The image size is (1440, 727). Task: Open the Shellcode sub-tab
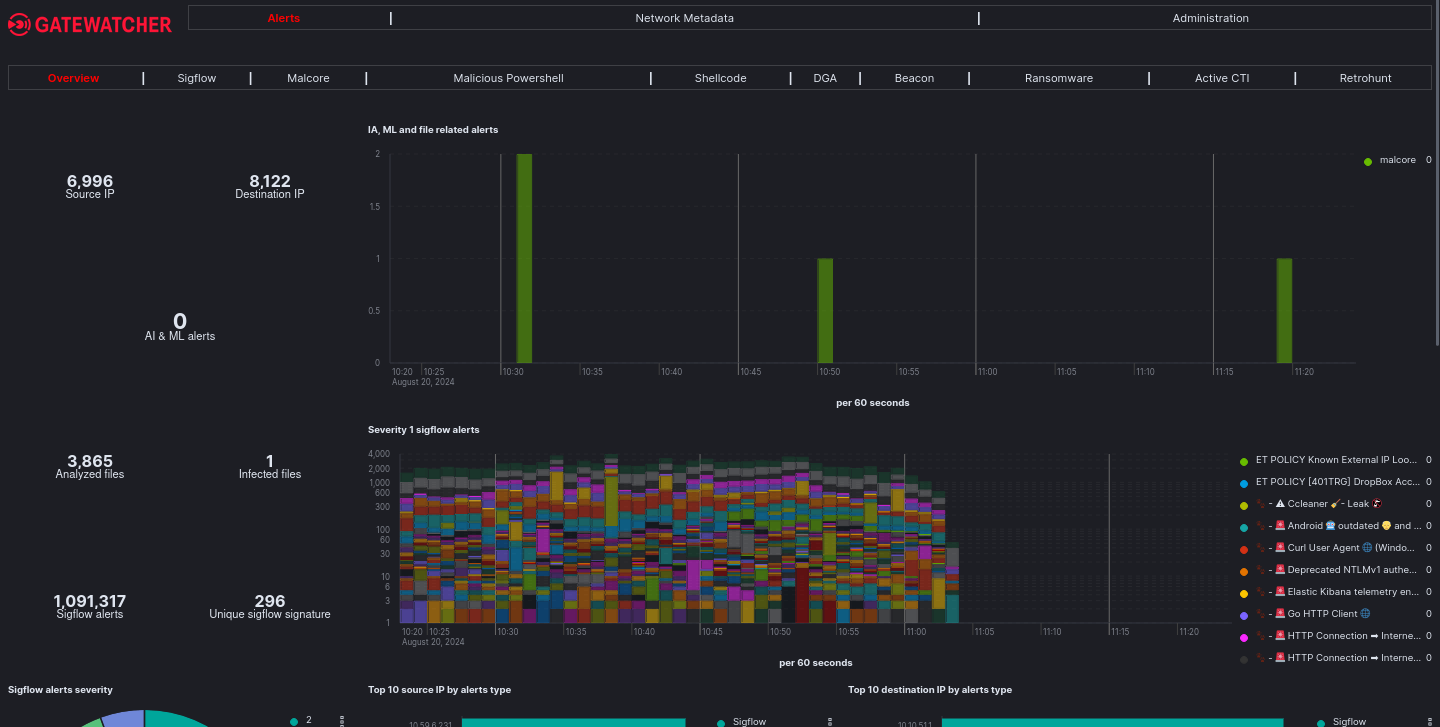720,78
